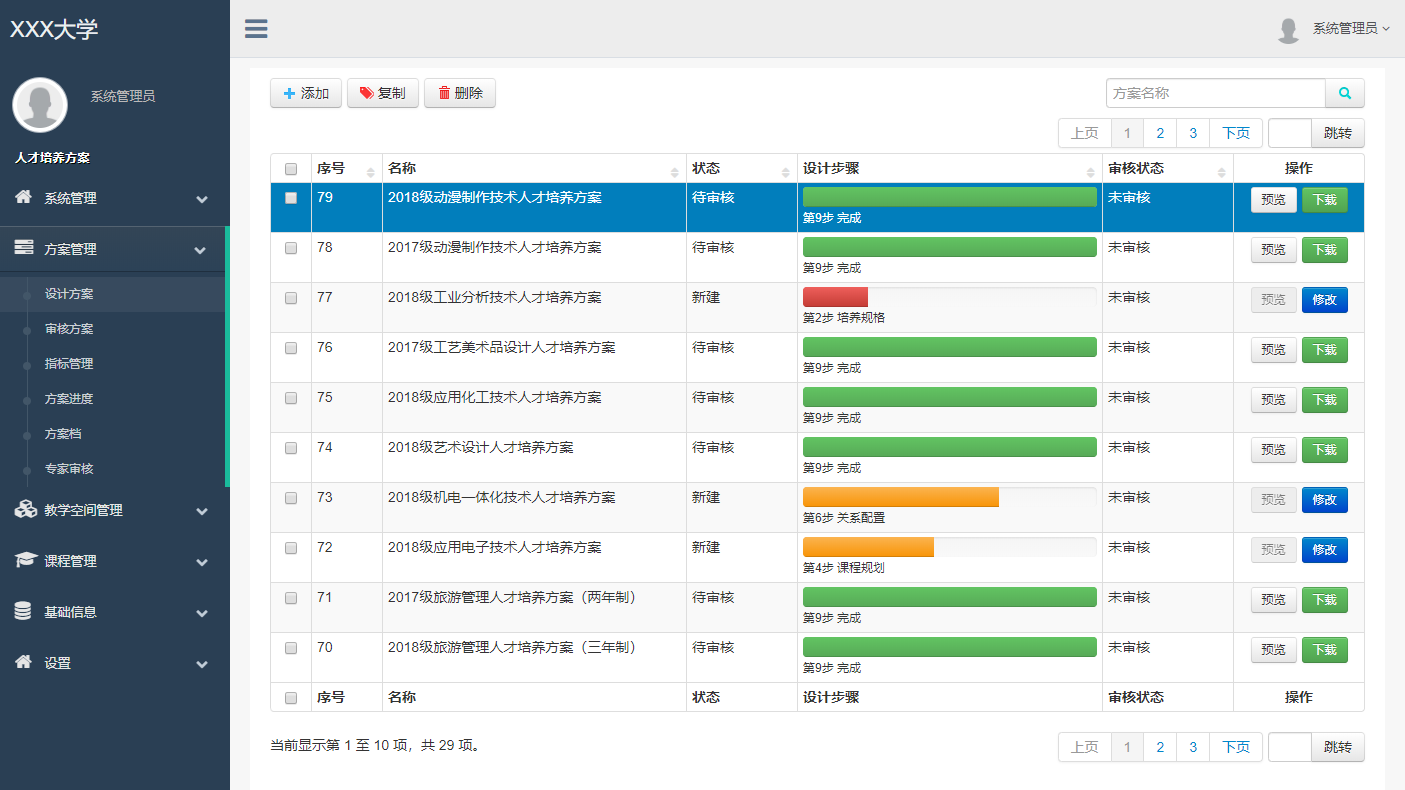Toggle the select-all checkbox in table footer
Image resolution: width=1405 pixels, height=790 pixels.
click(x=291, y=698)
